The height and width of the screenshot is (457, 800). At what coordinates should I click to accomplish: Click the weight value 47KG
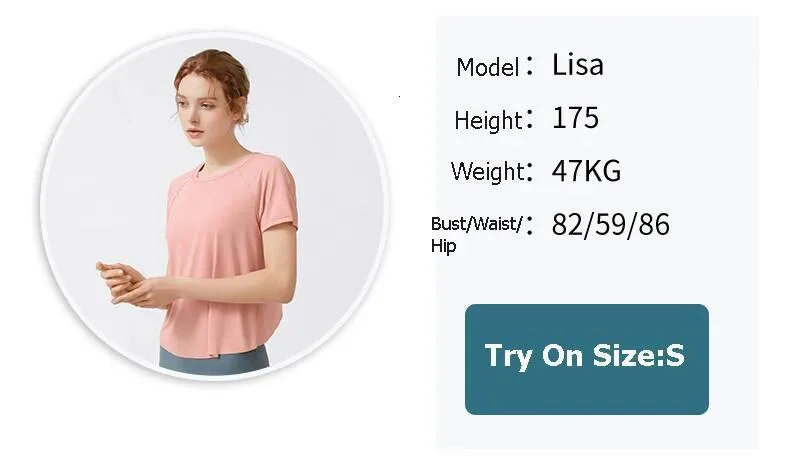(x=586, y=171)
